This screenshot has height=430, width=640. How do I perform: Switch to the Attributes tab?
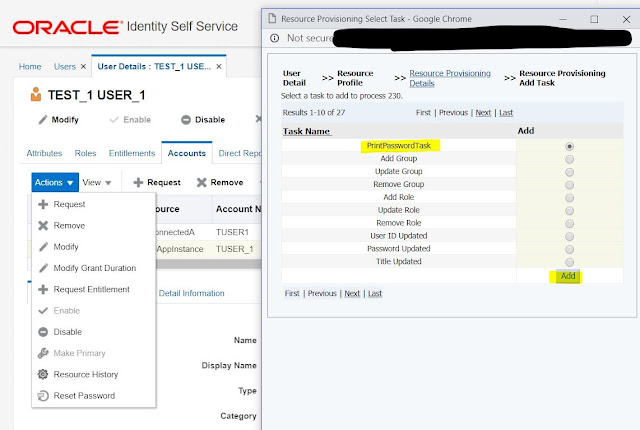tap(44, 153)
